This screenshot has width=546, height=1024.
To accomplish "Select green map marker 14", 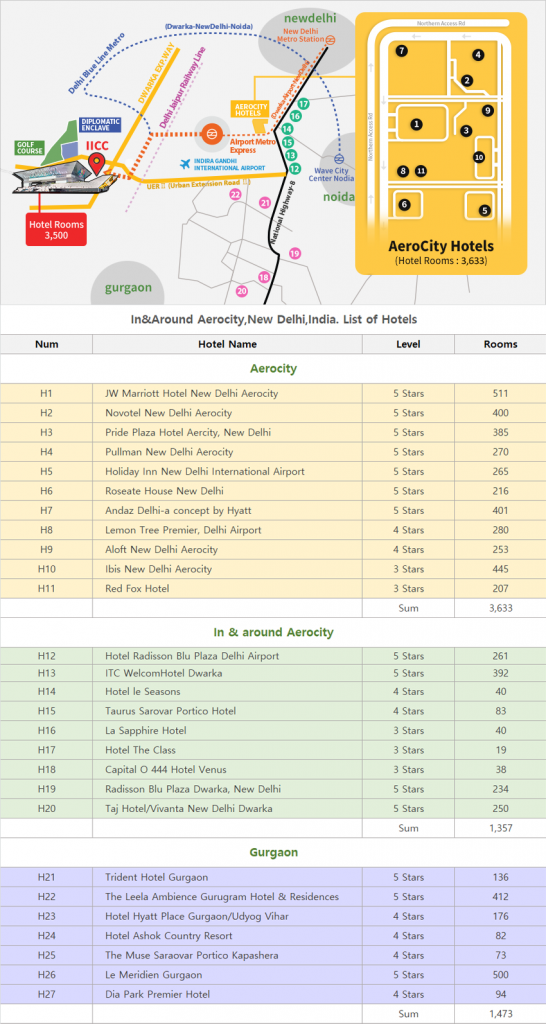I will click(x=287, y=129).
